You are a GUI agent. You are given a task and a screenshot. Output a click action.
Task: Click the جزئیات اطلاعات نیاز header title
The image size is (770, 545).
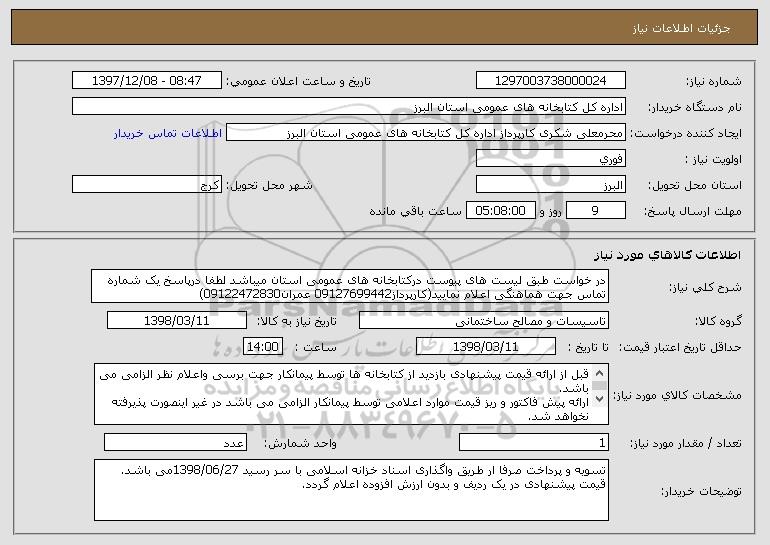click(x=681, y=28)
